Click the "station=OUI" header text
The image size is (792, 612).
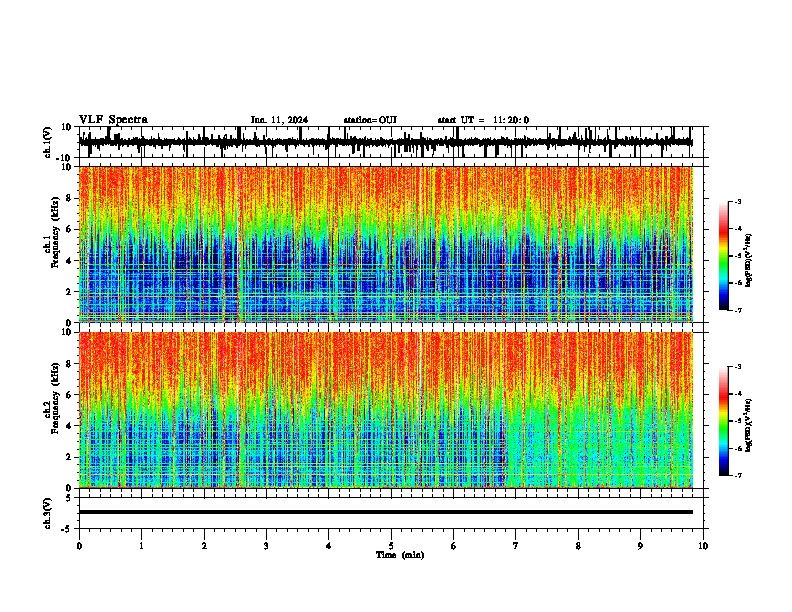[x=370, y=120]
